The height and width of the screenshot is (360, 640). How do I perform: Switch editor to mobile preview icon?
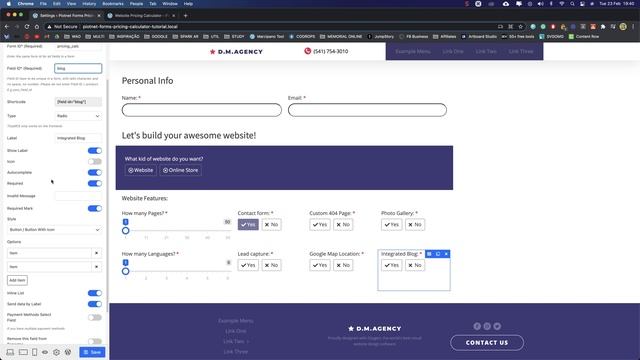click(34, 352)
